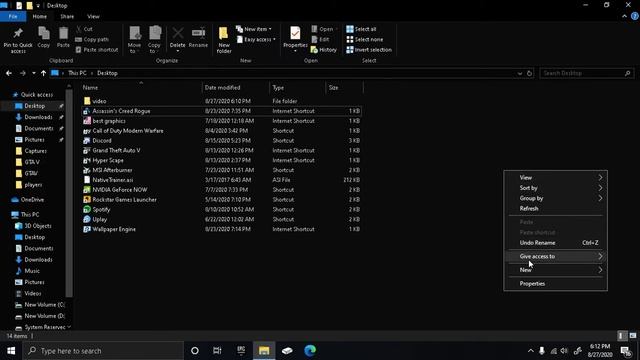Open Group by submenu in context menu
This screenshot has height=360, width=640.
coord(556,198)
